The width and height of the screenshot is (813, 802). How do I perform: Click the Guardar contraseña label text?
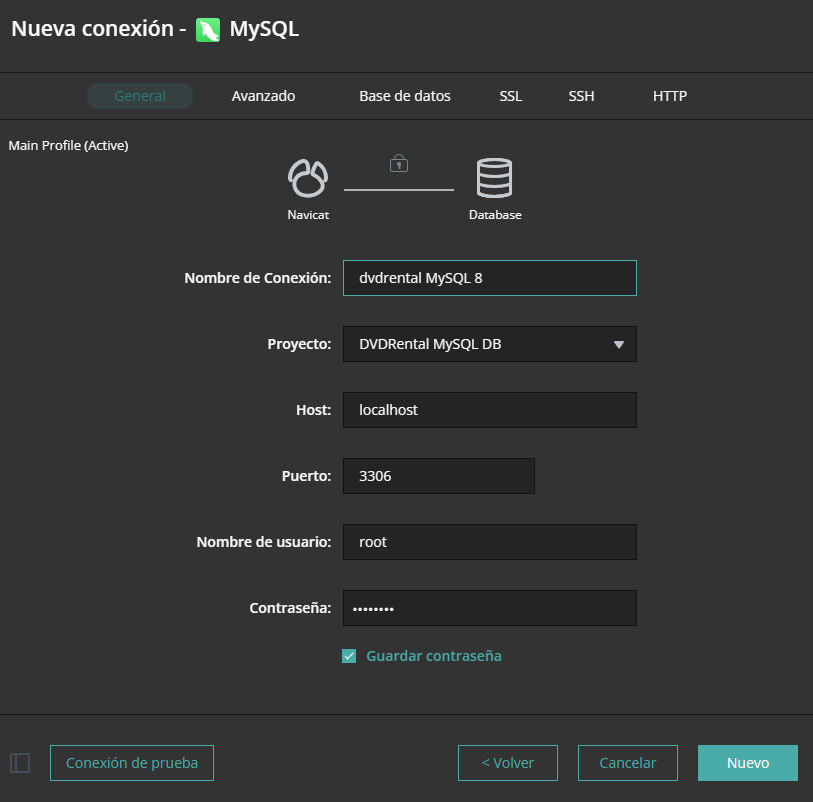433,656
